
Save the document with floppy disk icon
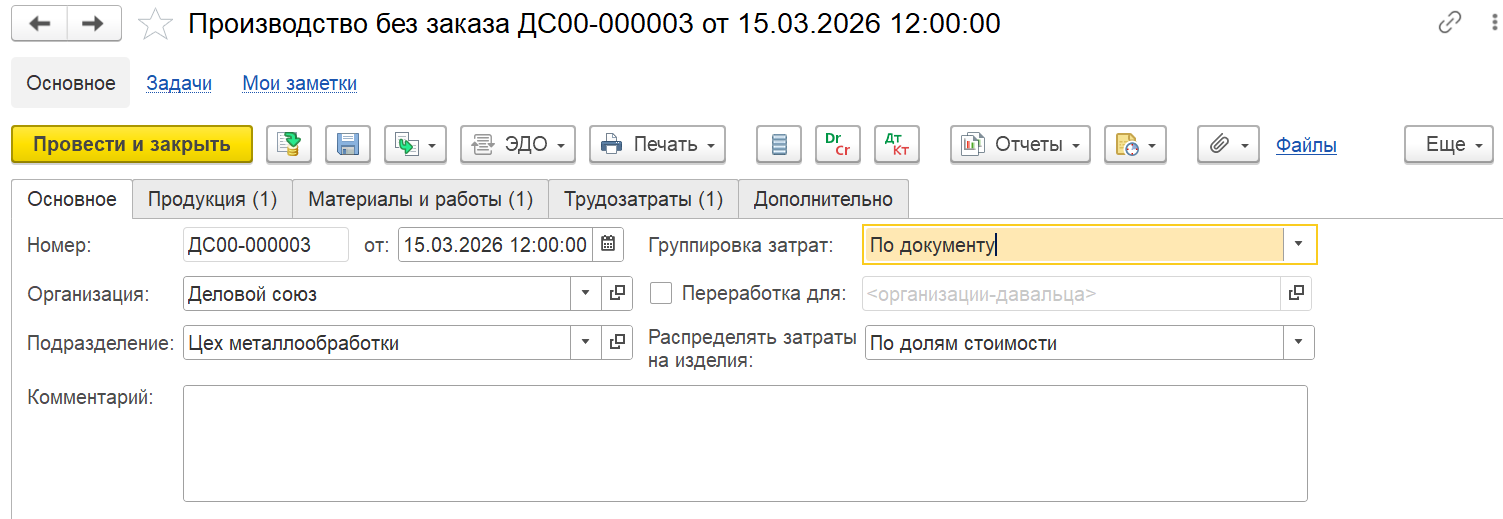[x=348, y=144]
